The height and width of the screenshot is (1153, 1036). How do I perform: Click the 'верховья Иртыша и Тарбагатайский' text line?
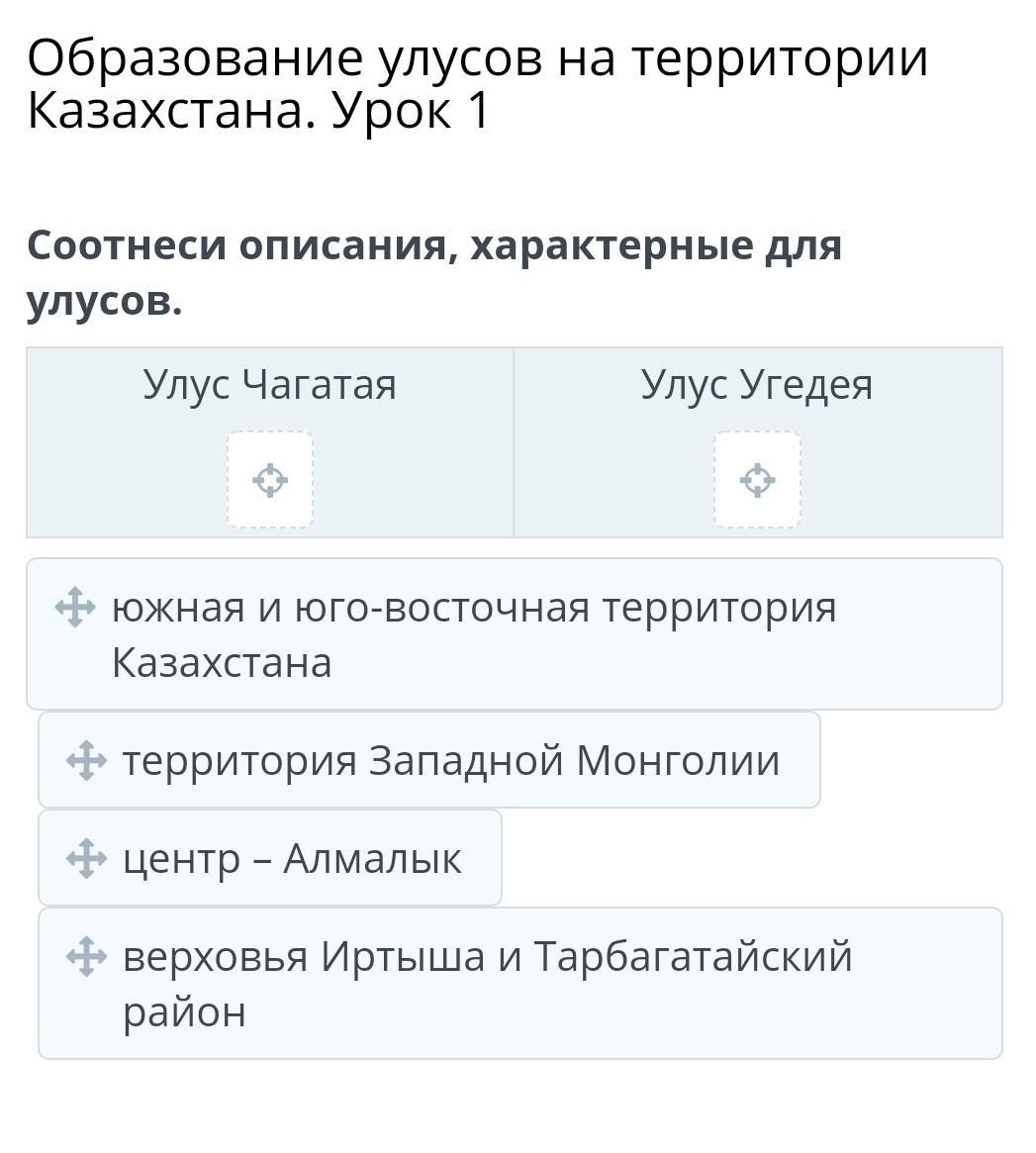pyautogui.click(x=487, y=957)
